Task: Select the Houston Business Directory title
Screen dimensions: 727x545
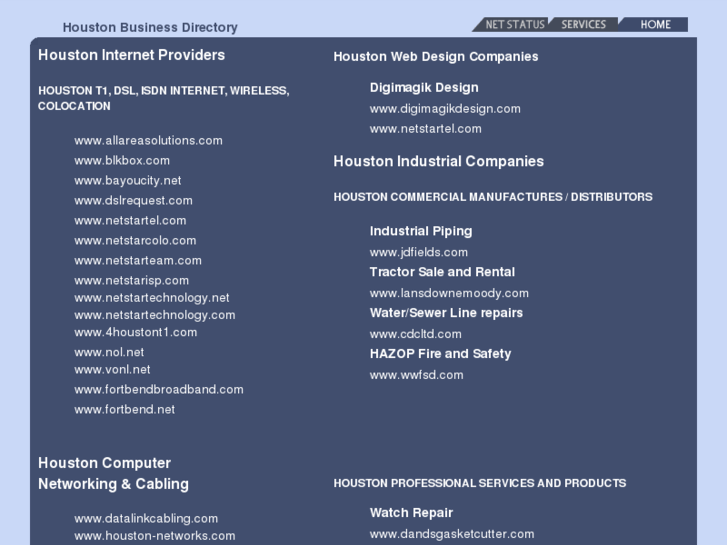Action: [150, 27]
